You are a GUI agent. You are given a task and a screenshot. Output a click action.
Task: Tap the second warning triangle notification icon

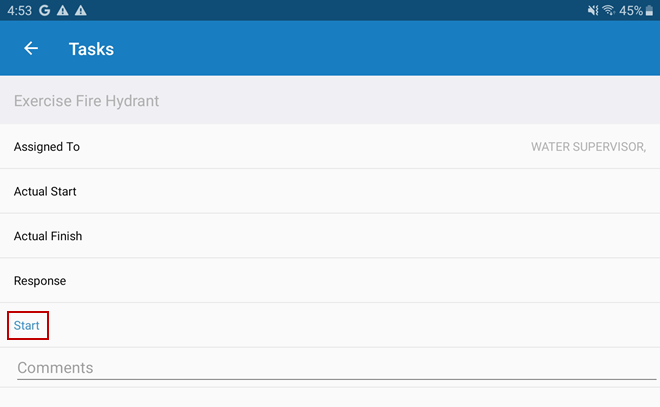pyautogui.click(x=80, y=10)
